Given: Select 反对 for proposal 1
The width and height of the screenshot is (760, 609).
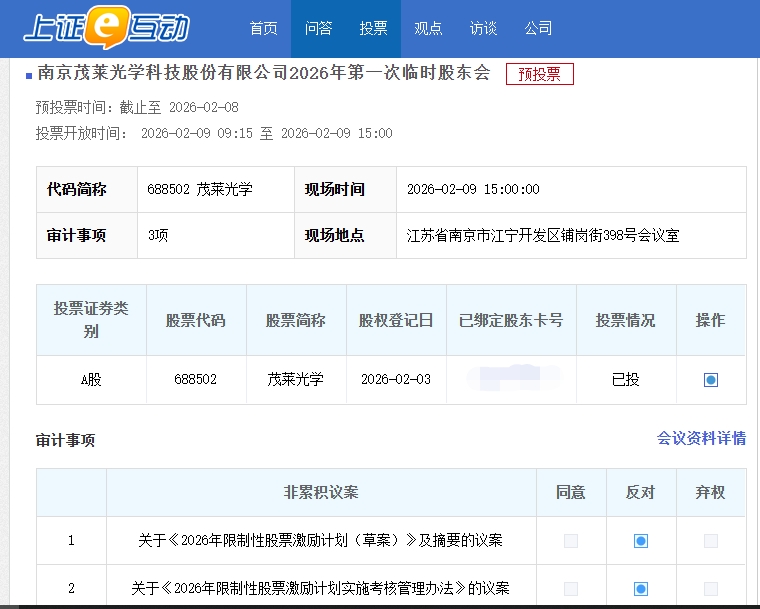Looking at the screenshot, I should point(641,541).
